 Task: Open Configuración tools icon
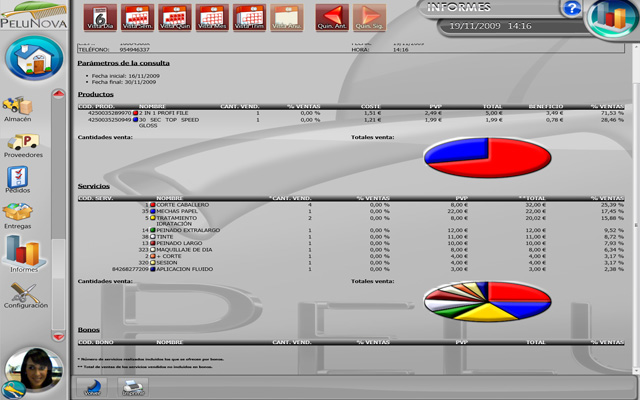click(25, 295)
